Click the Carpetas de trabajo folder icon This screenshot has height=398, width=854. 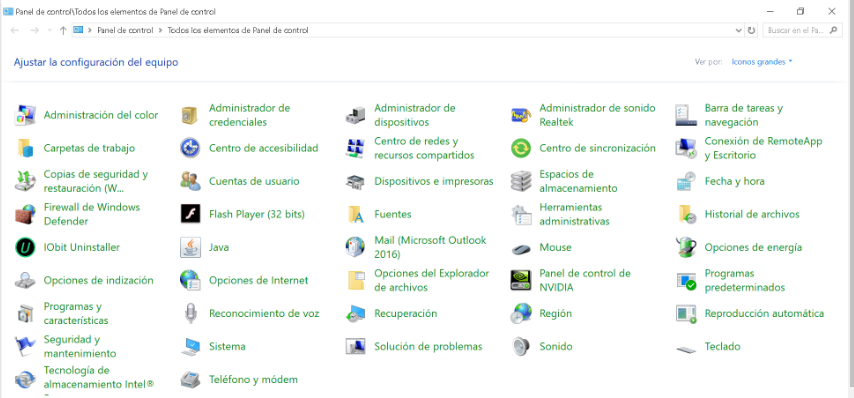[25, 148]
